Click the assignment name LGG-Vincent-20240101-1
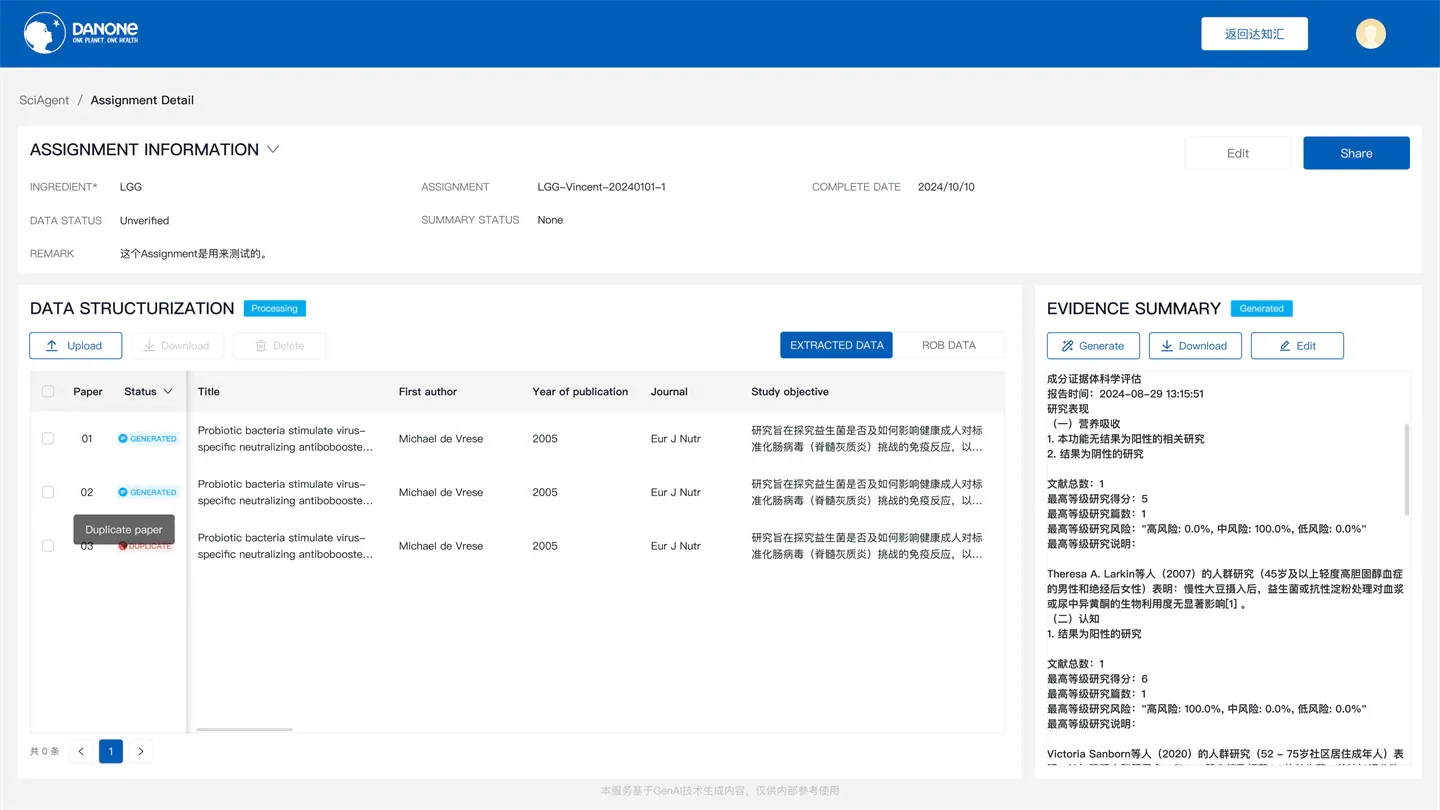Image resolution: width=1440 pixels, height=810 pixels. click(601, 187)
